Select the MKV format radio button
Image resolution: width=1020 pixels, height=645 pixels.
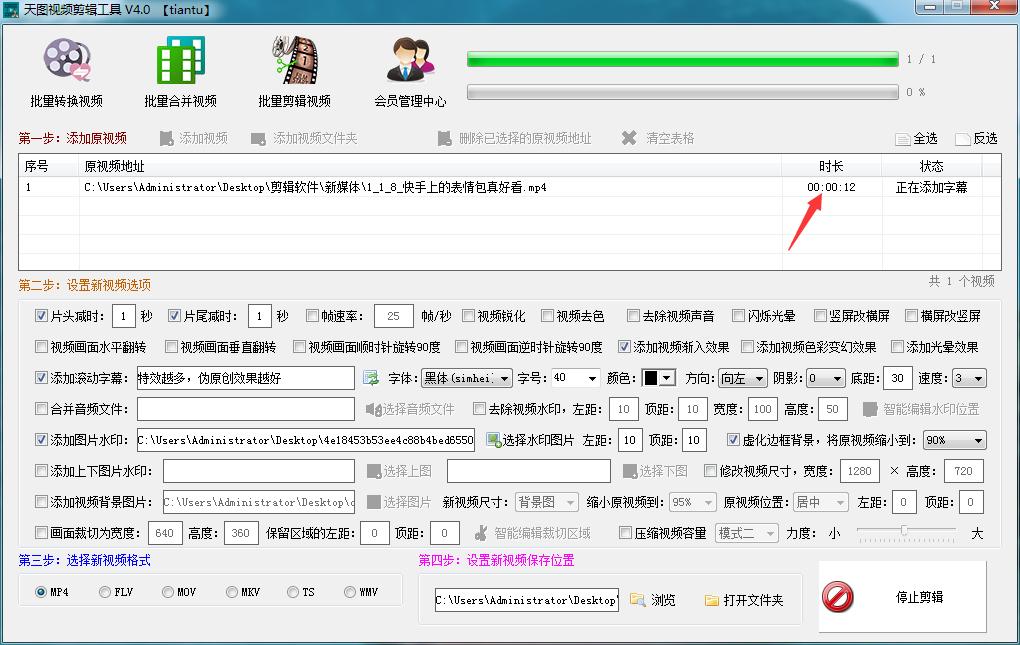click(232, 592)
